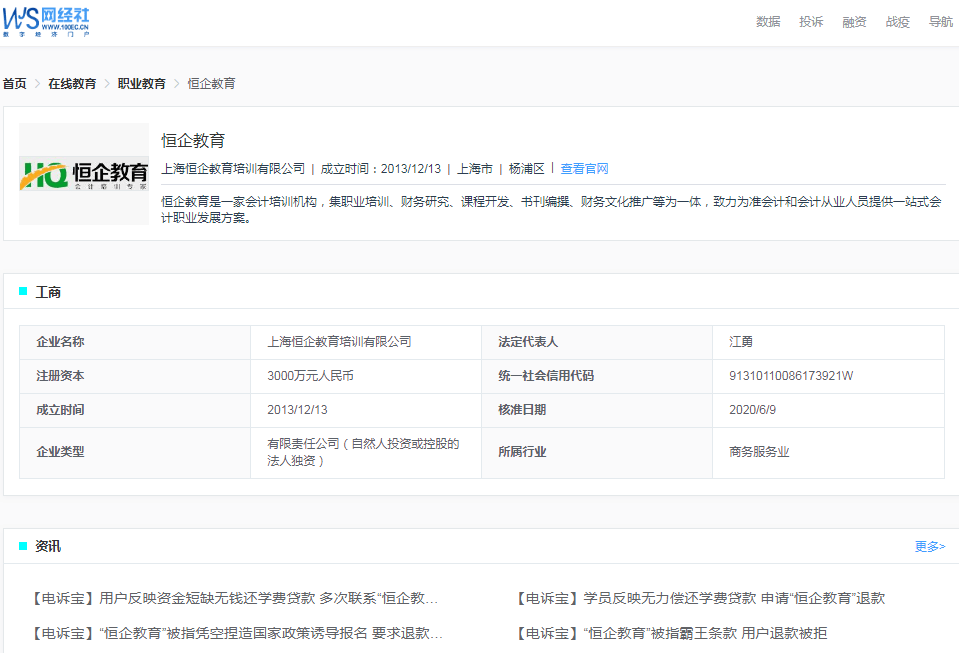Open the 数据 navigation menu item
Image resolution: width=959 pixels, height=653 pixels.
pyautogui.click(x=768, y=22)
